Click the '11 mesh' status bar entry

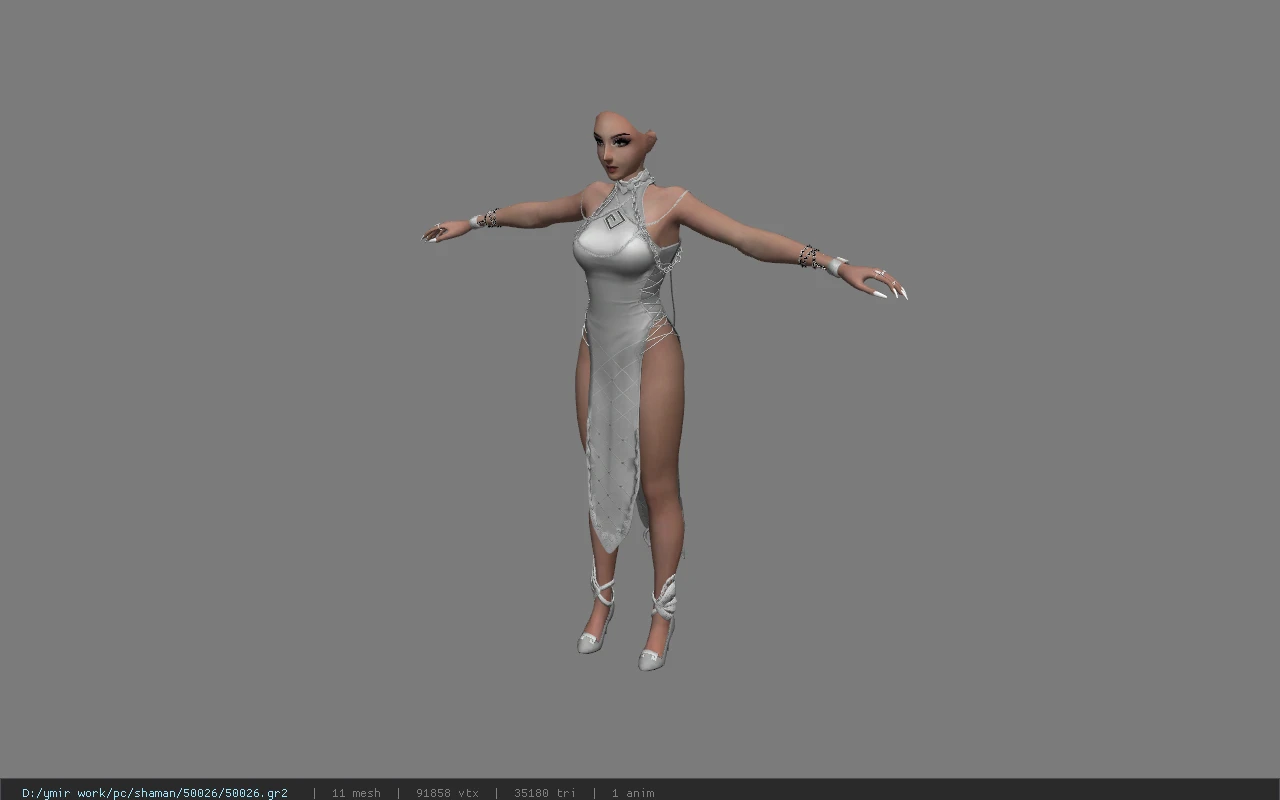356,793
